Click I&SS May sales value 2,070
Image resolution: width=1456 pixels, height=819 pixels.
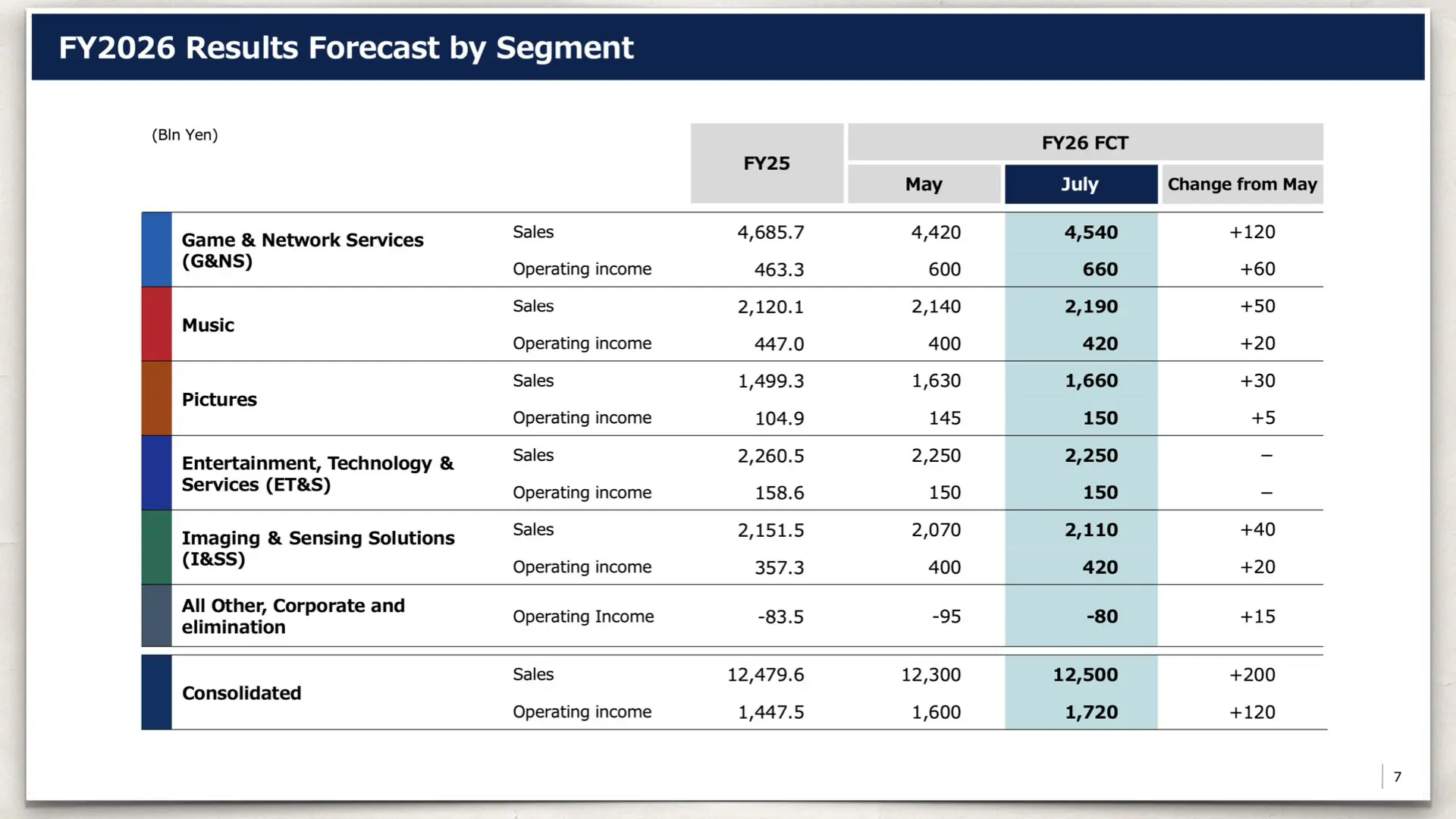[x=936, y=530]
